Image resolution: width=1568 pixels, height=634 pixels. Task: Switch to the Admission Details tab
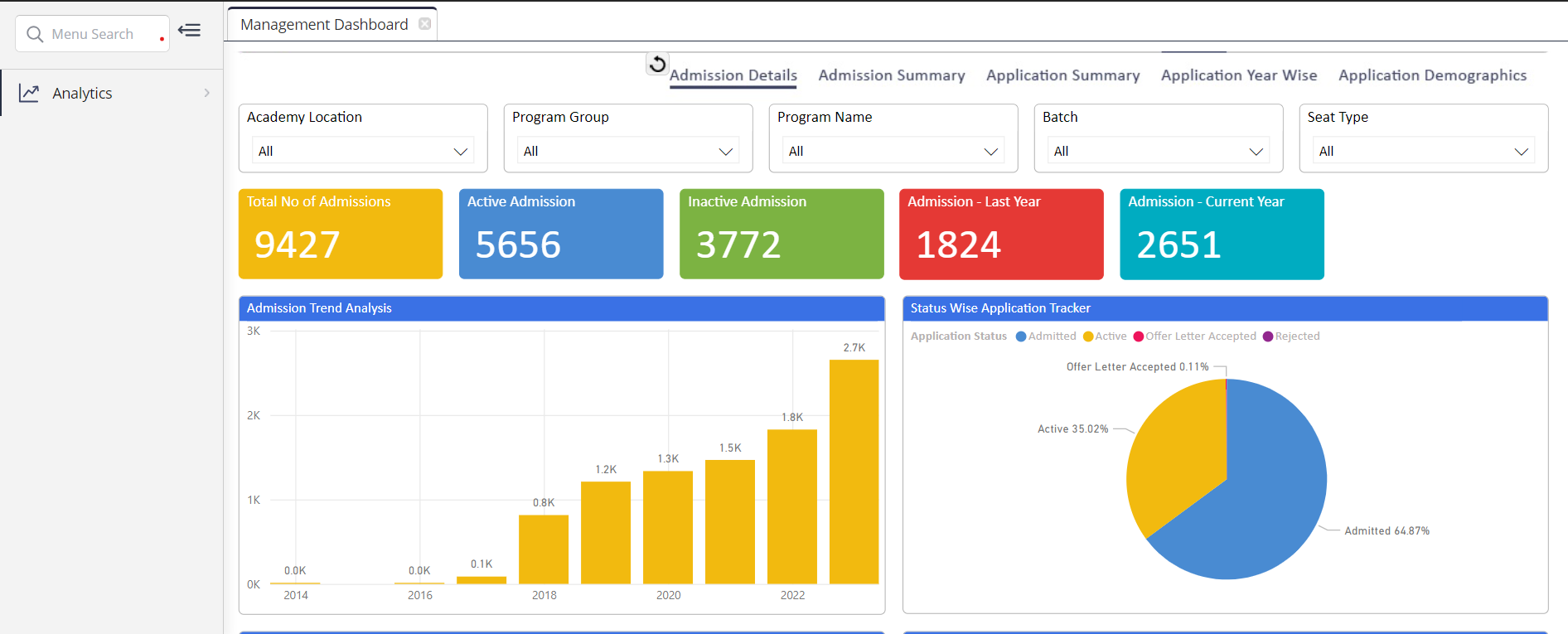[733, 75]
